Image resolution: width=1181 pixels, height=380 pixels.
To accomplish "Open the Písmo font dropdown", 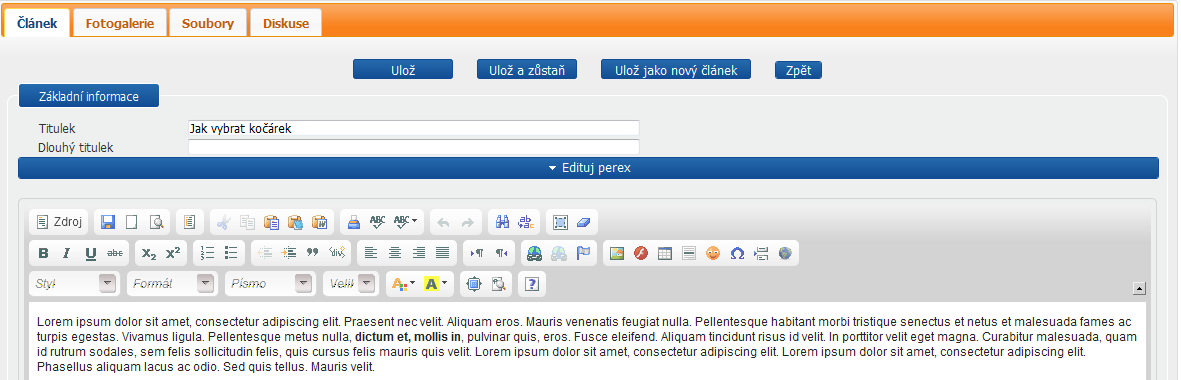I will [270, 284].
